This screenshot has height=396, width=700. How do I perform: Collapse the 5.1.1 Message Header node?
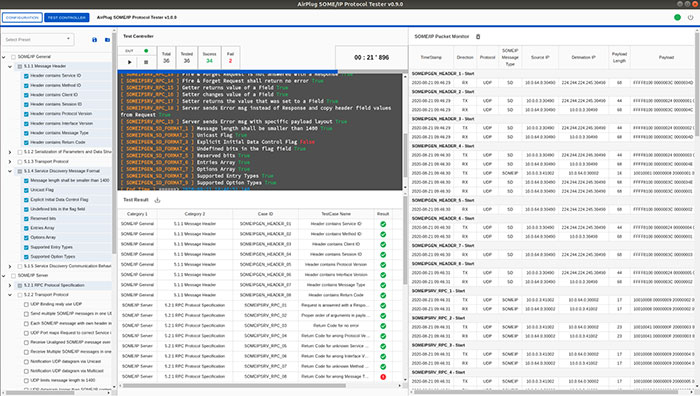(x=10, y=67)
